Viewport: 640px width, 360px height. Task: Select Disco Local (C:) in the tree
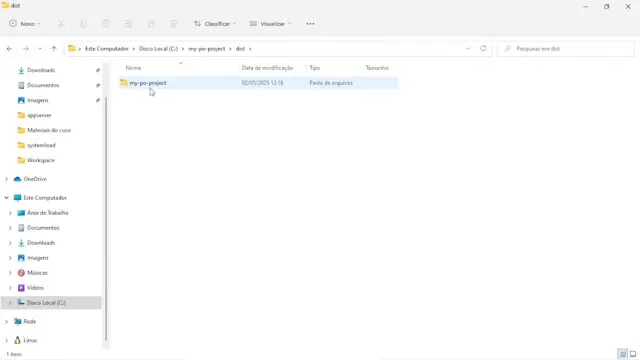pos(46,303)
